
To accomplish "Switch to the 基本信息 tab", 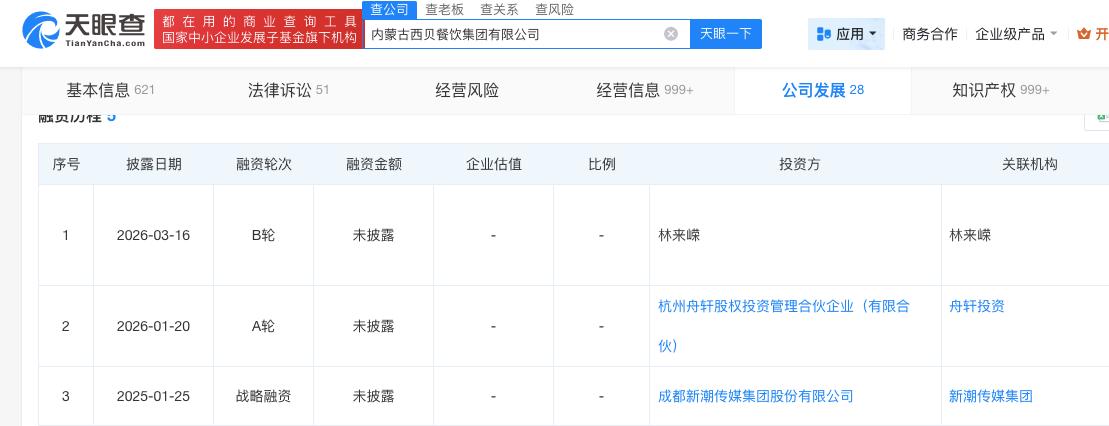I will 110,90.
